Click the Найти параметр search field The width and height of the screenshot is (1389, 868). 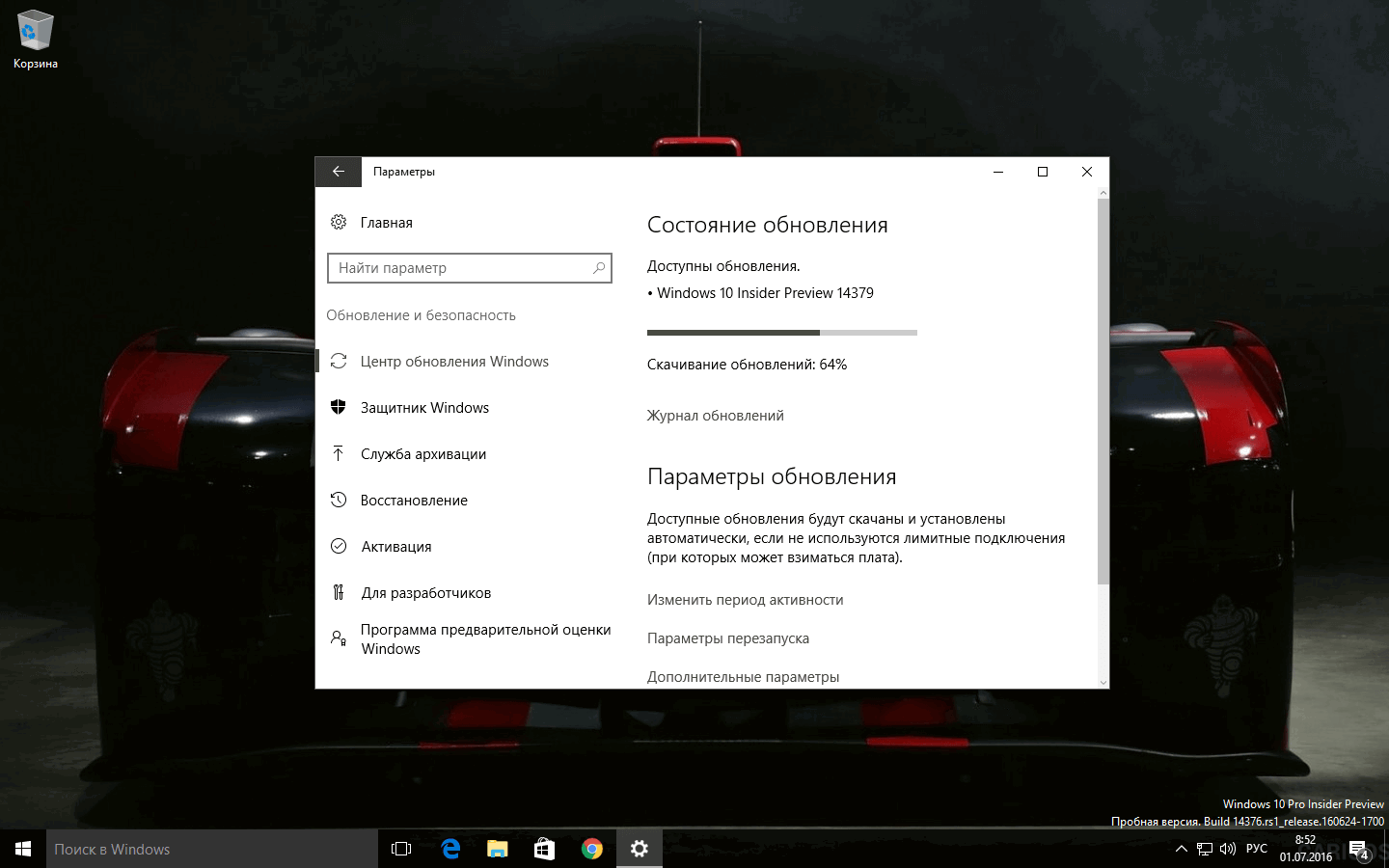pos(470,267)
